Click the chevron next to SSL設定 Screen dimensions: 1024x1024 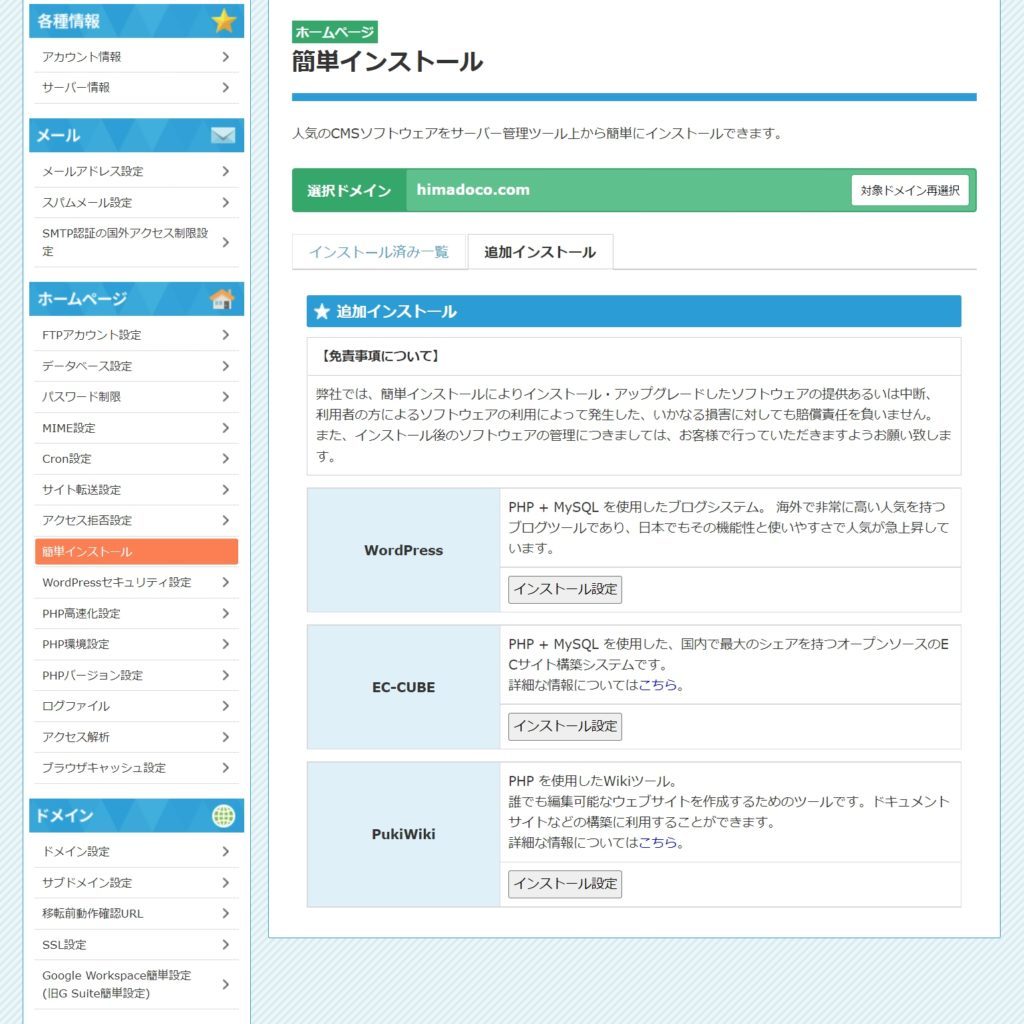click(x=226, y=945)
